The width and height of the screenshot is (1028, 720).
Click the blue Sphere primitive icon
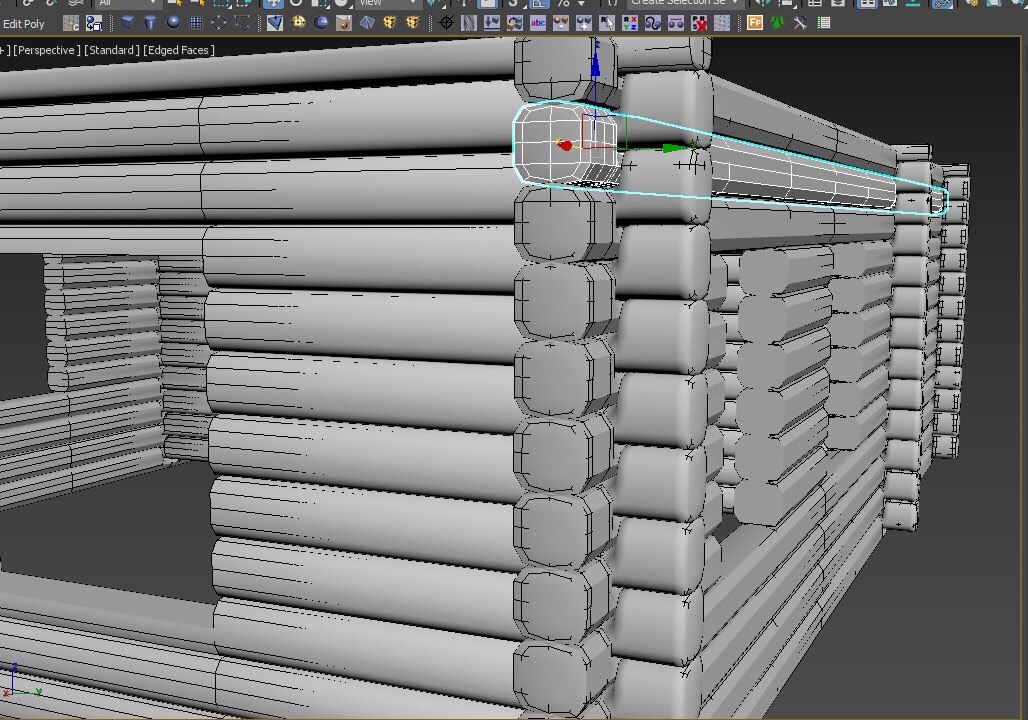(173, 23)
